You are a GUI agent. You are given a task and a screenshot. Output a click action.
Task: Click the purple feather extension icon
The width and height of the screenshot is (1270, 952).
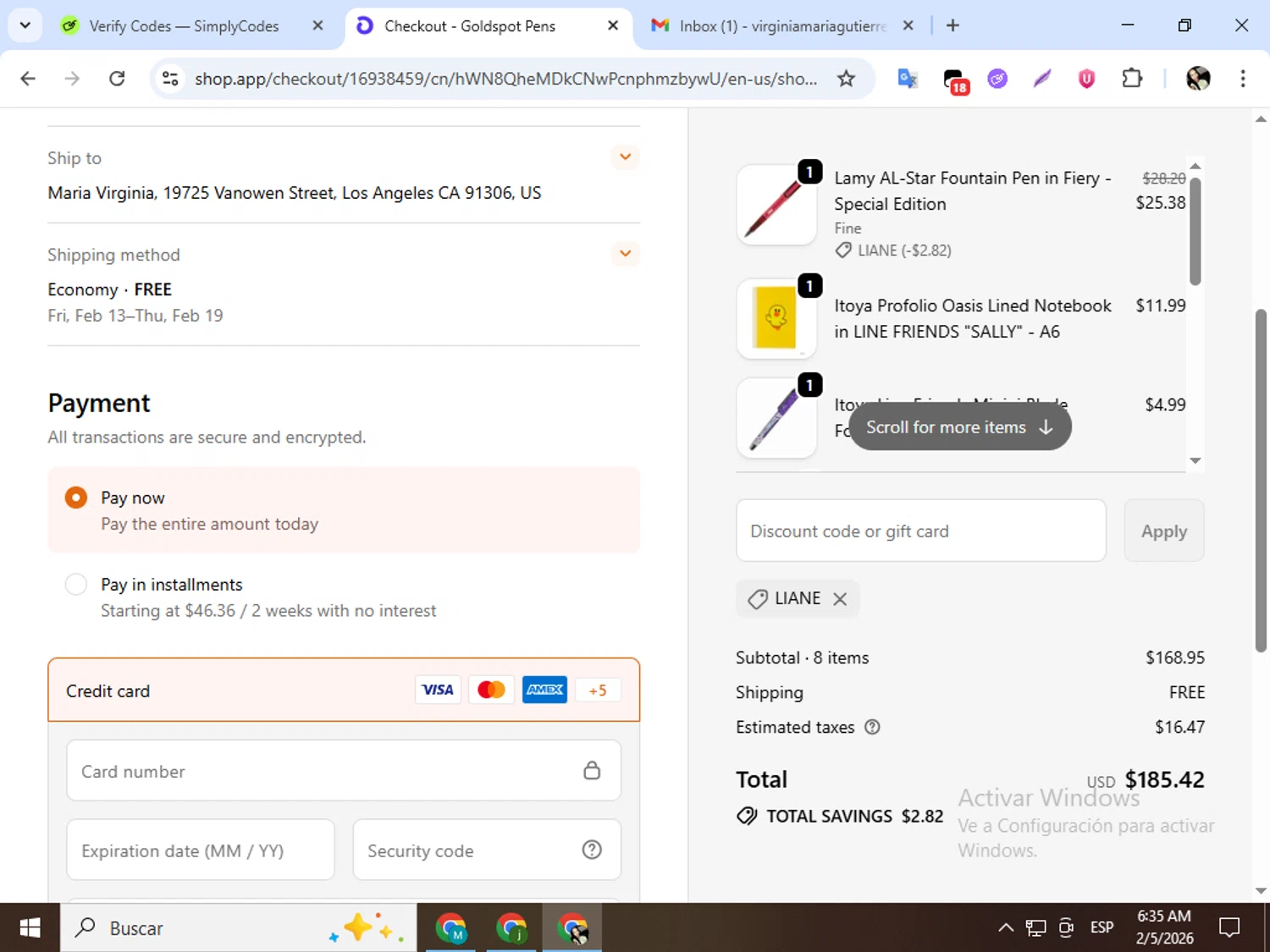pyautogui.click(x=1042, y=79)
